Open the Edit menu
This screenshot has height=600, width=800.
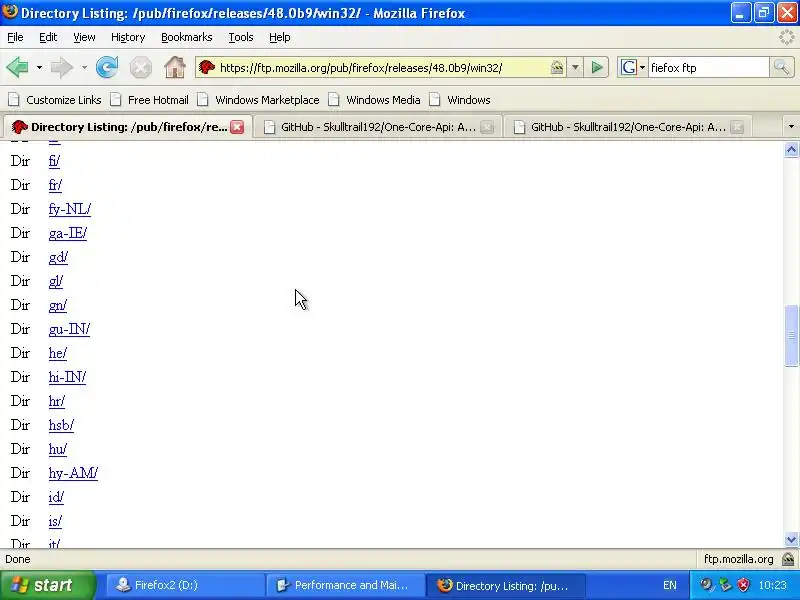48,37
